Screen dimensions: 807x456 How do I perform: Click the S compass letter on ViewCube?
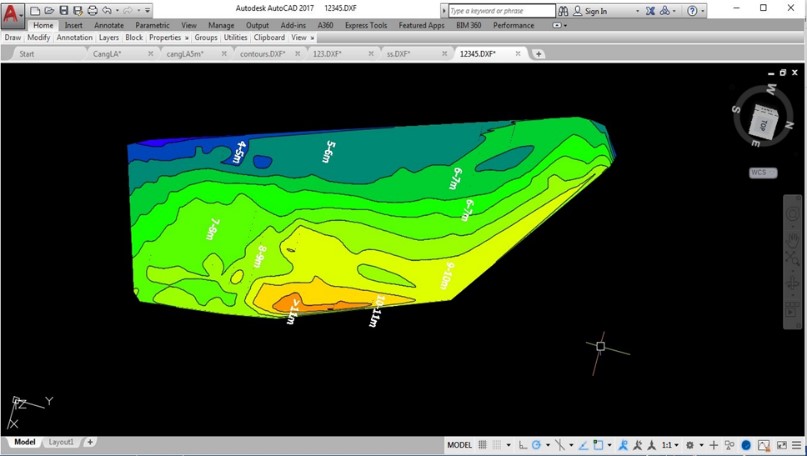736,109
